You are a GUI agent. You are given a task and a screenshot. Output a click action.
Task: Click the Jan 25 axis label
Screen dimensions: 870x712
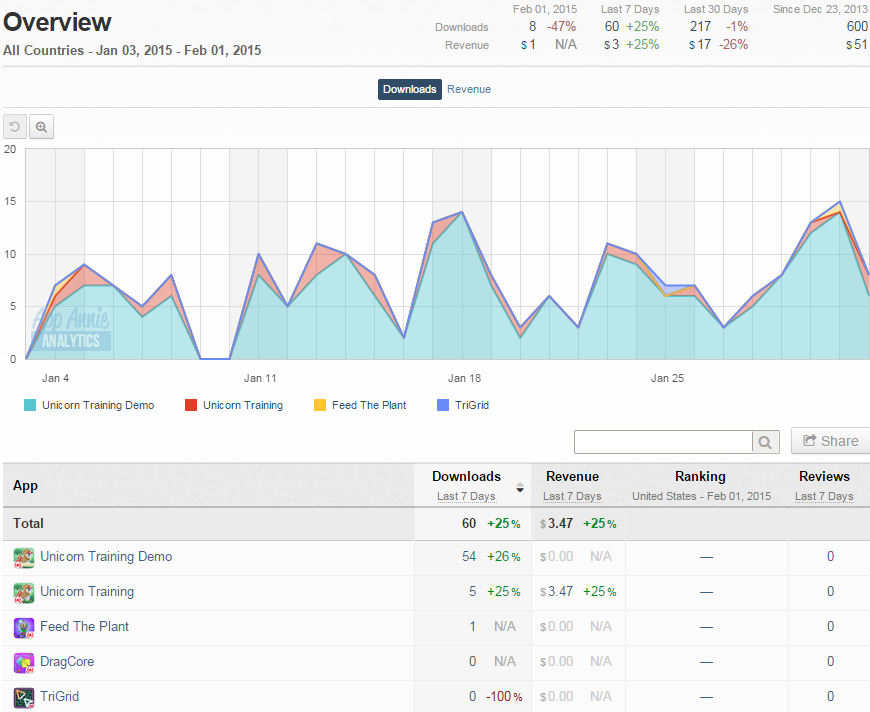tap(667, 378)
